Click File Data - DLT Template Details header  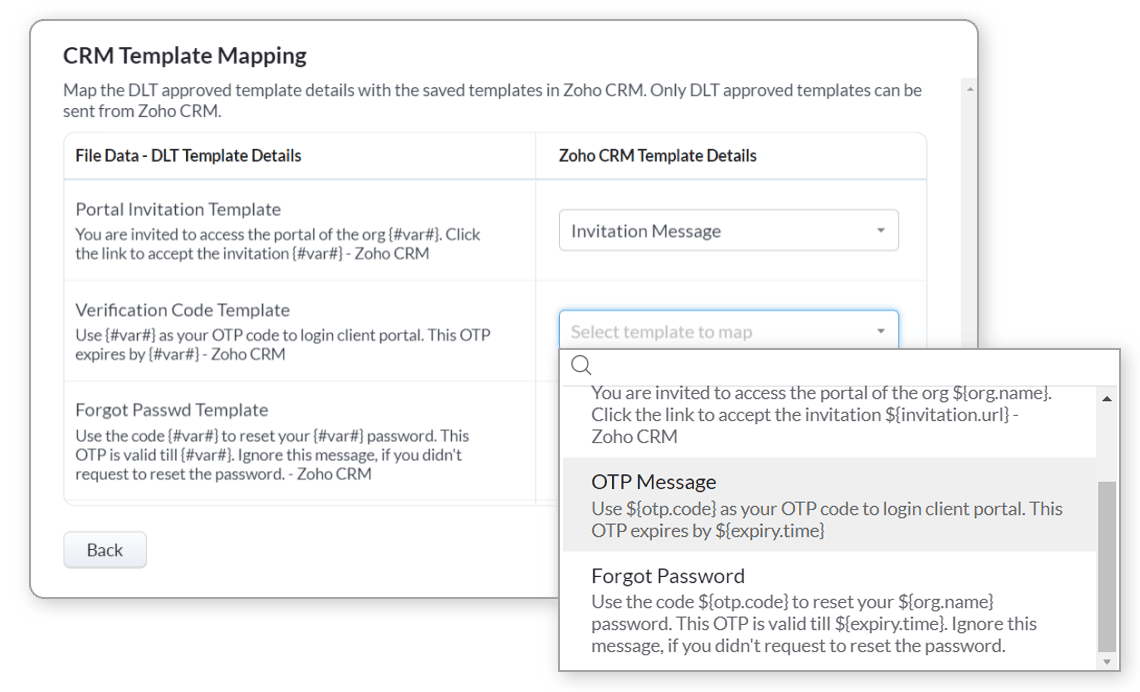pyautogui.click(x=188, y=155)
